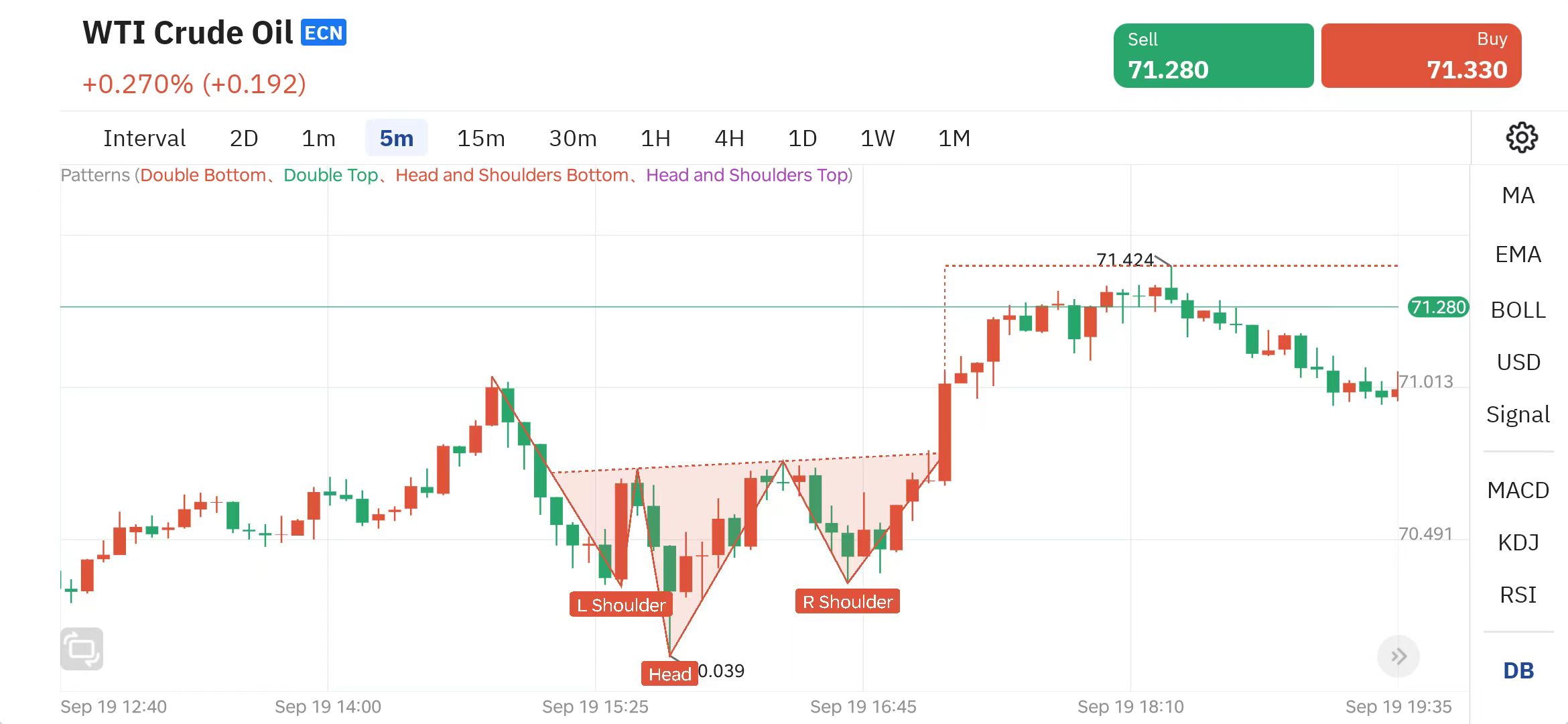
Task: Enable the BOLL indicator
Action: (x=1518, y=310)
